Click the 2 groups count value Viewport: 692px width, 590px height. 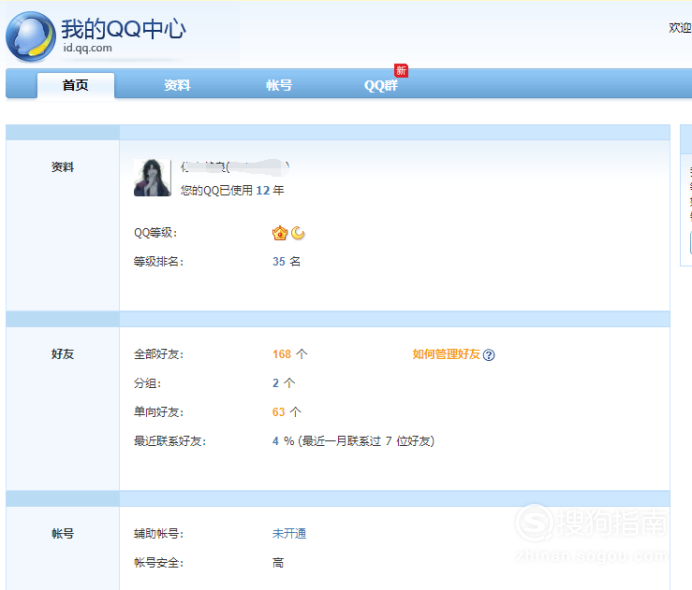tap(275, 383)
